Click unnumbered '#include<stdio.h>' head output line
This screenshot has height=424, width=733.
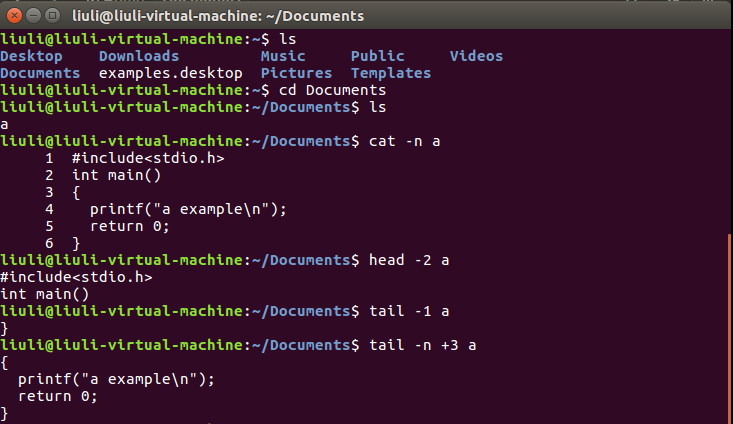(x=76, y=277)
